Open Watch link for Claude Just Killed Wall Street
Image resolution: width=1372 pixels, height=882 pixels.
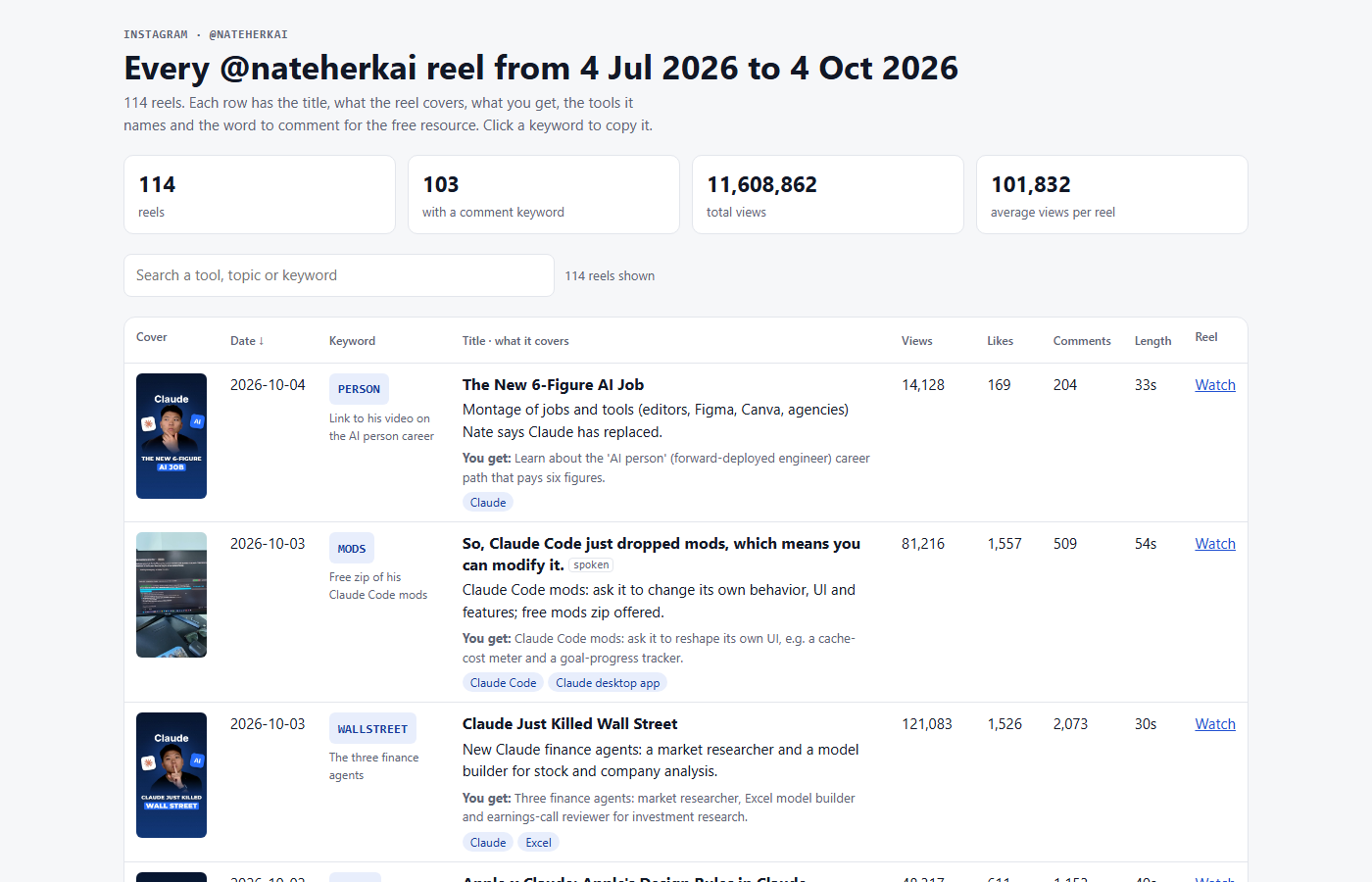click(x=1215, y=724)
